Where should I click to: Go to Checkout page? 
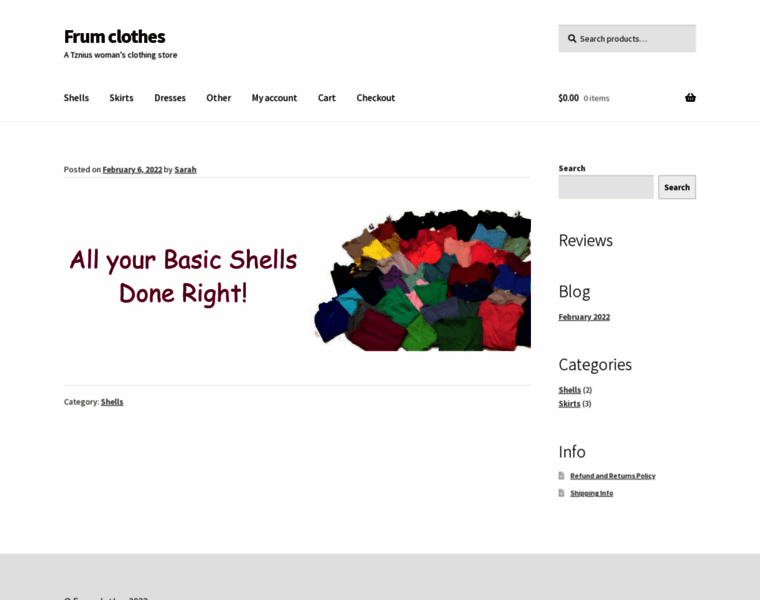(x=376, y=98)
